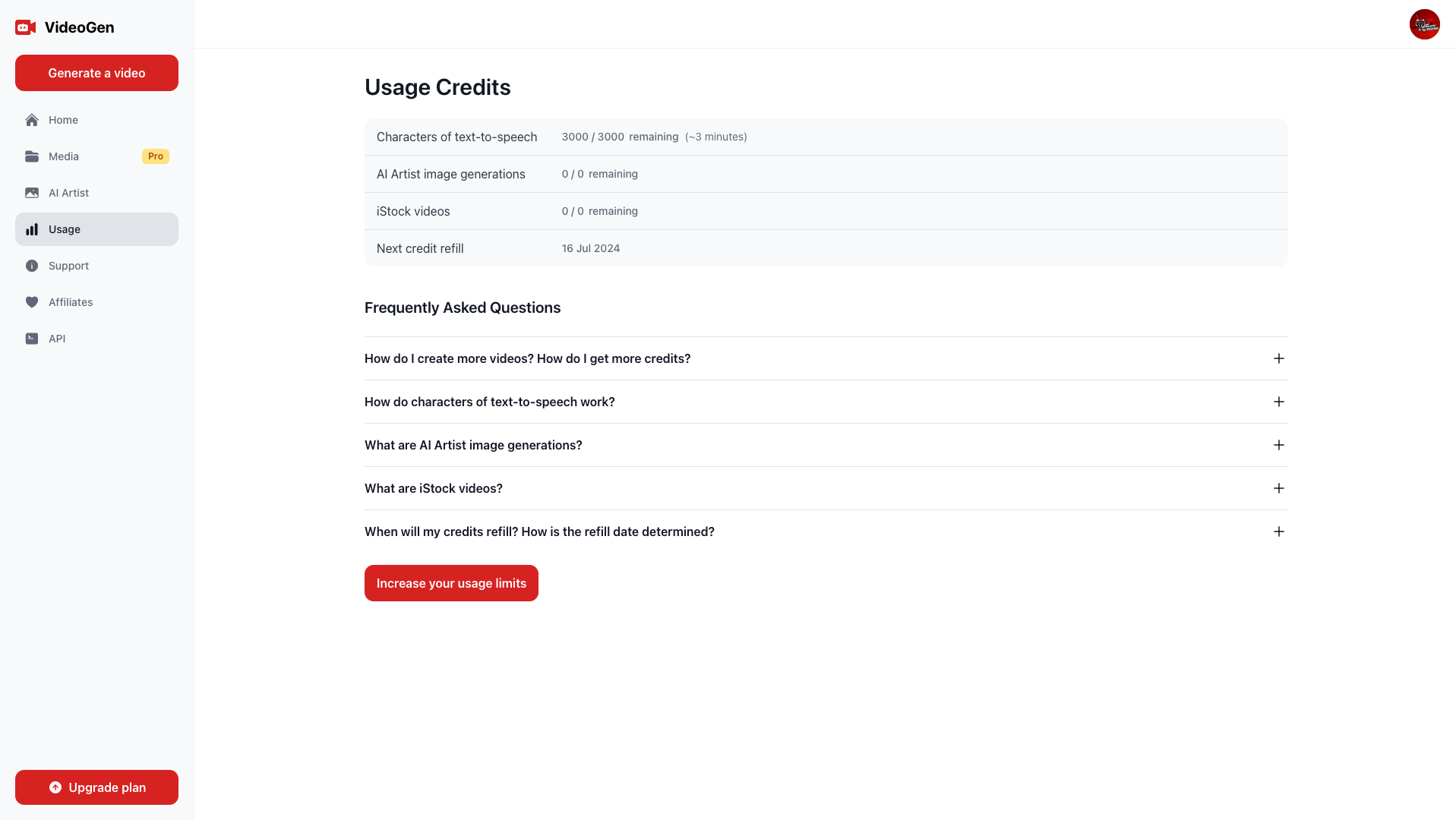
Task: Click the Usage bar chart icon
Action: 32,229
